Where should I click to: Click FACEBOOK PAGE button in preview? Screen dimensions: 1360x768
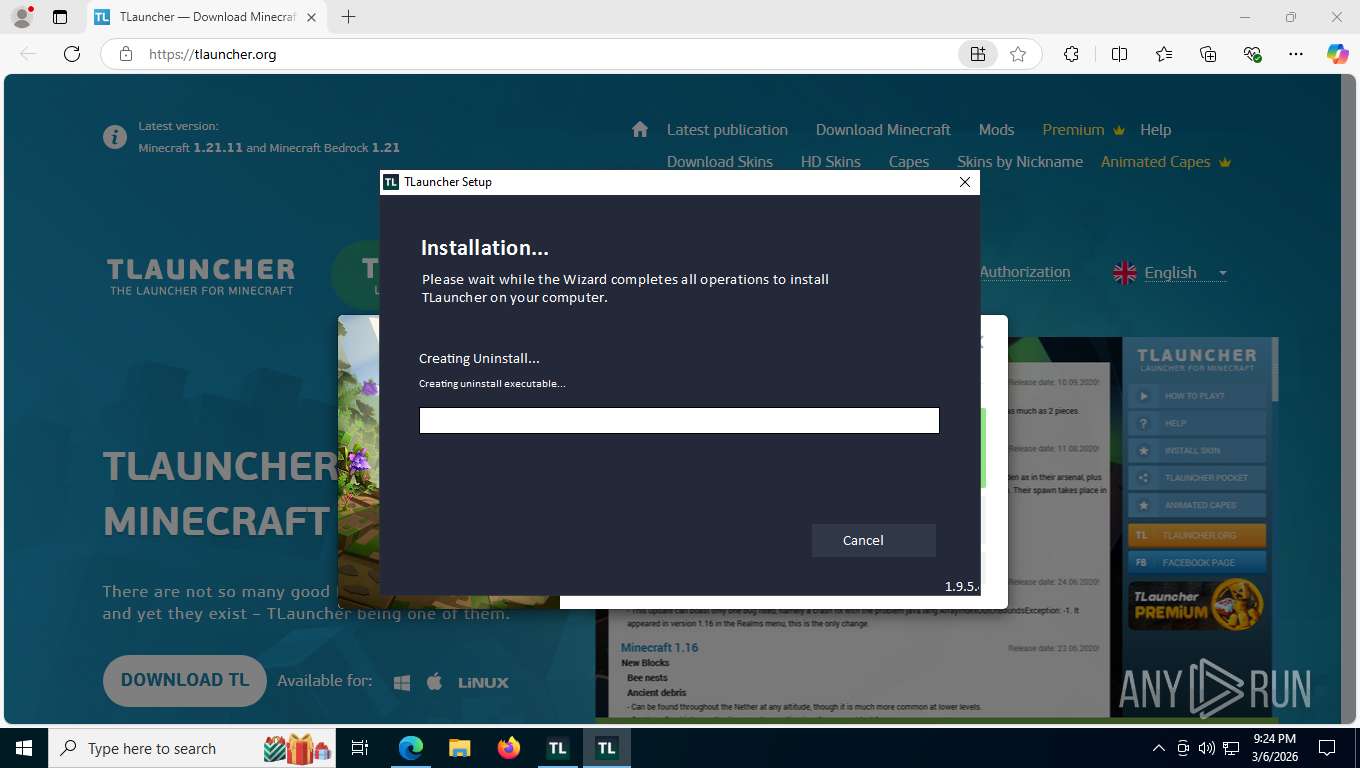point(1196,562)
